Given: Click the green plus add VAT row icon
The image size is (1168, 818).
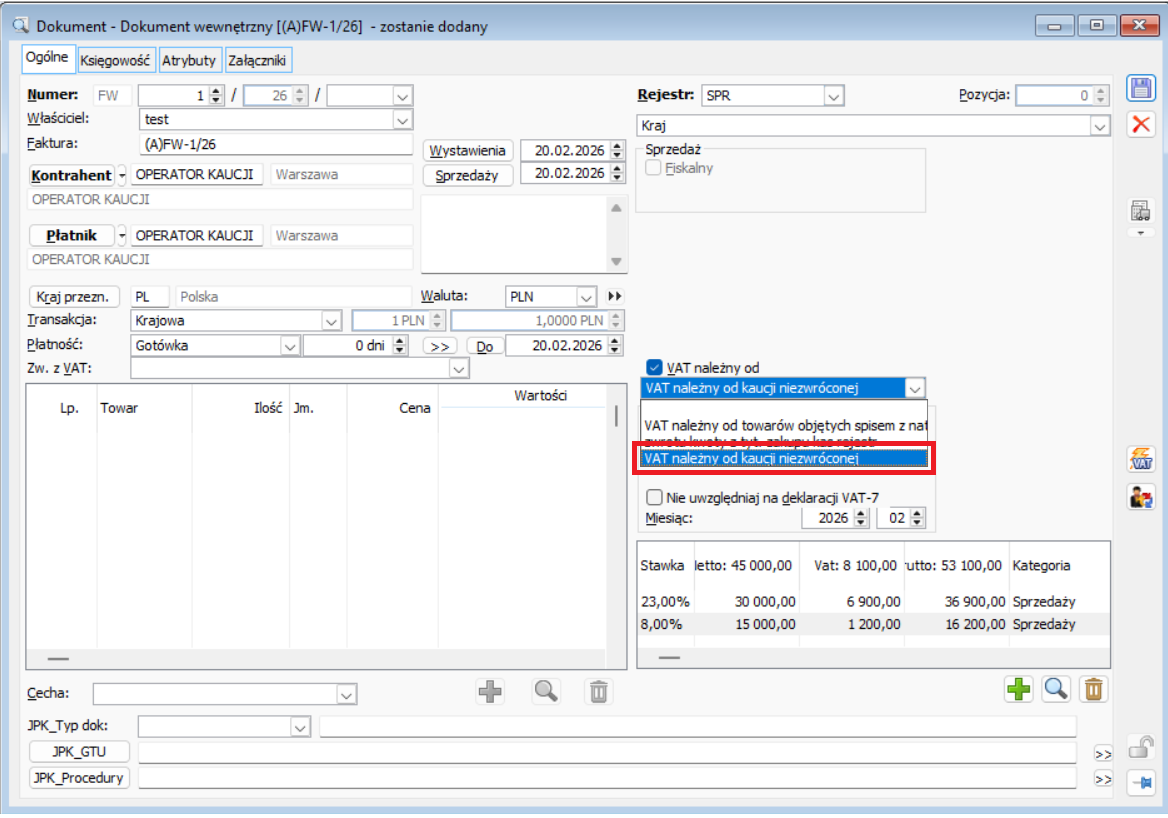Looking at the screenshot, I should [1019, 689].
